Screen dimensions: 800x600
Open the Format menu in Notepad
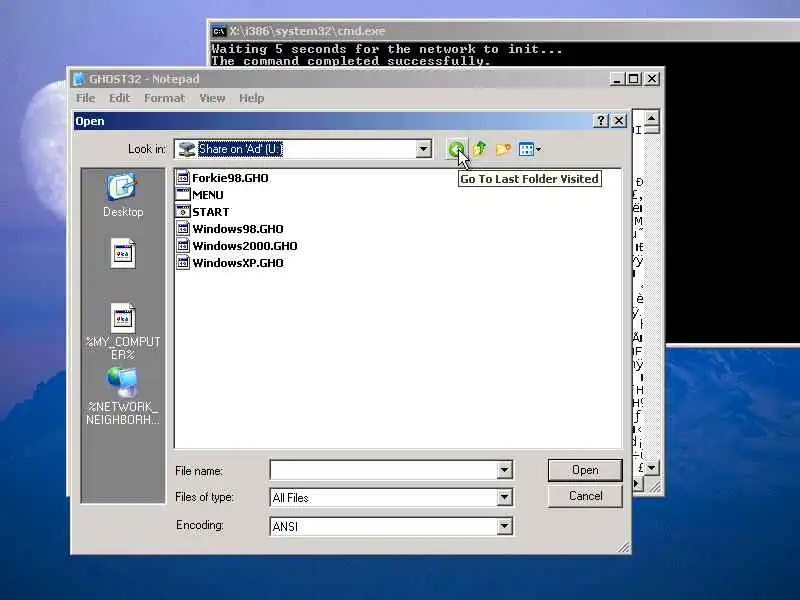point(164,98)
